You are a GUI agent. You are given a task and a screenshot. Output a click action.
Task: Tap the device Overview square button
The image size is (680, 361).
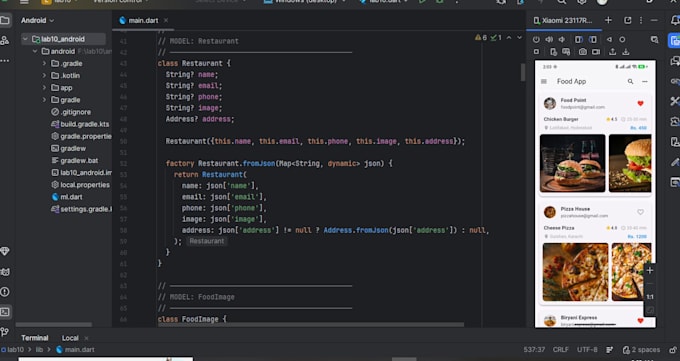tap(536, 52)
